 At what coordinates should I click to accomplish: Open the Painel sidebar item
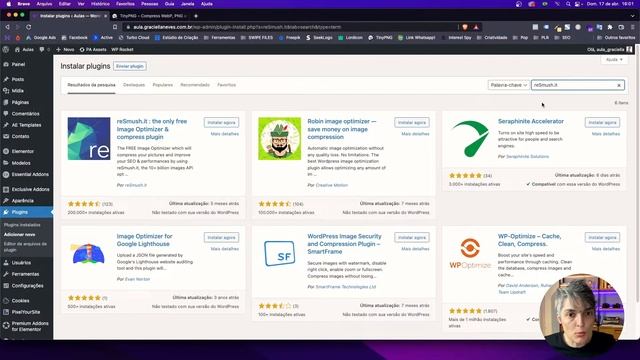[x=18, y=64]
